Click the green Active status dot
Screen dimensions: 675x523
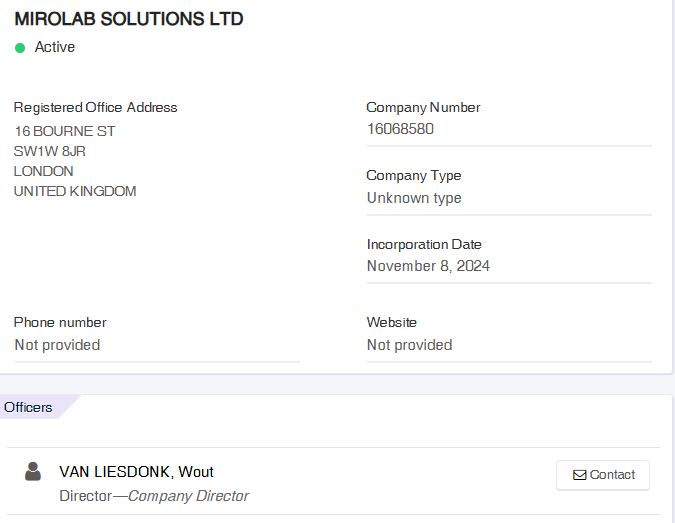coord(20,48)
